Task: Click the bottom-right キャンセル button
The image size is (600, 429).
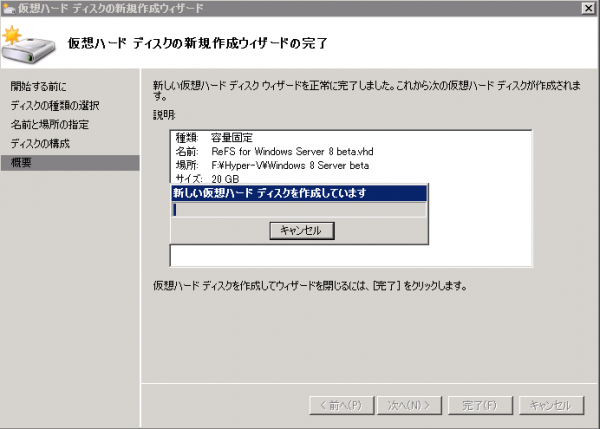Action: tap(549, 405)
